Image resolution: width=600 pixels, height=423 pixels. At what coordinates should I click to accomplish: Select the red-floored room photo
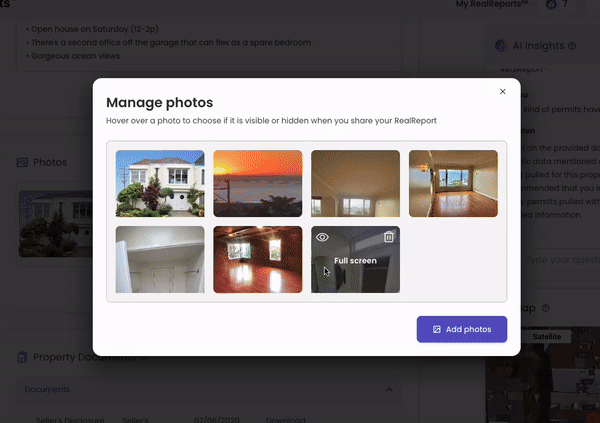point(258,259)
